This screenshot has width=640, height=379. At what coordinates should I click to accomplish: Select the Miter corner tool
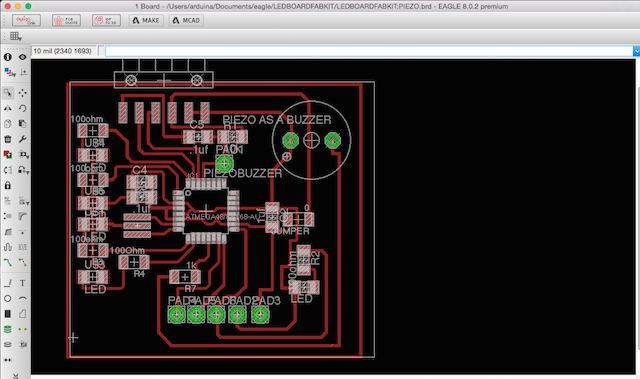pyautogui.click(x=22, y=216)
